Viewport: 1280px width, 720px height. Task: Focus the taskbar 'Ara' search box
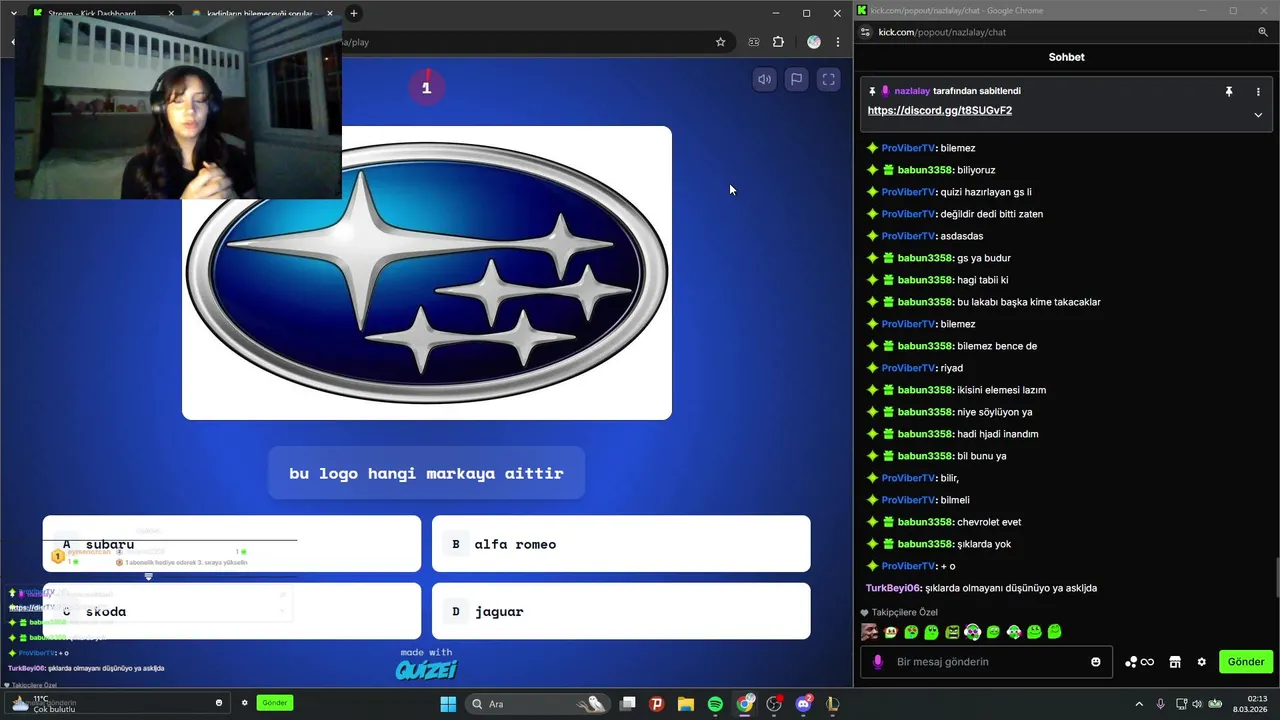pos(536,704)
